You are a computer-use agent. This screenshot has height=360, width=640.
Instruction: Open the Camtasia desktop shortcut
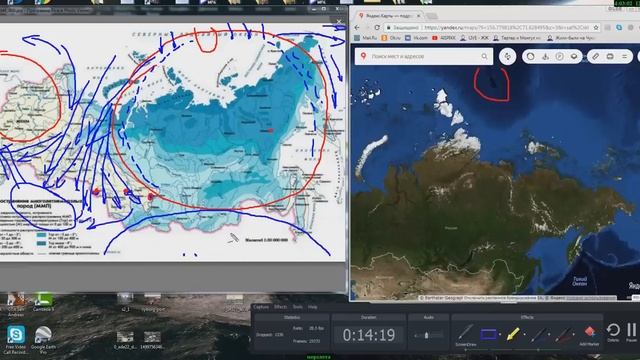pyautogui.click(x=43, y=302)
